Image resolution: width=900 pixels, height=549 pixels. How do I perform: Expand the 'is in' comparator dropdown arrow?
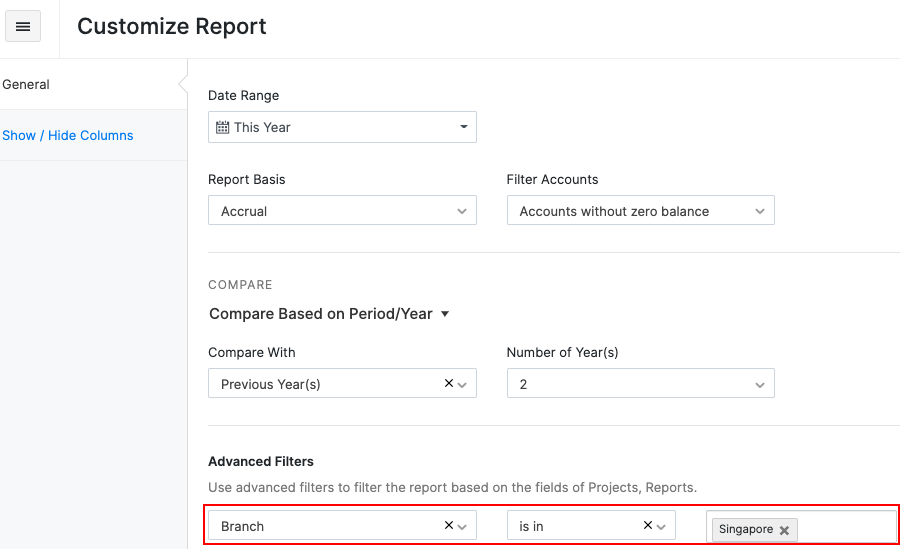tap(662, 526)
